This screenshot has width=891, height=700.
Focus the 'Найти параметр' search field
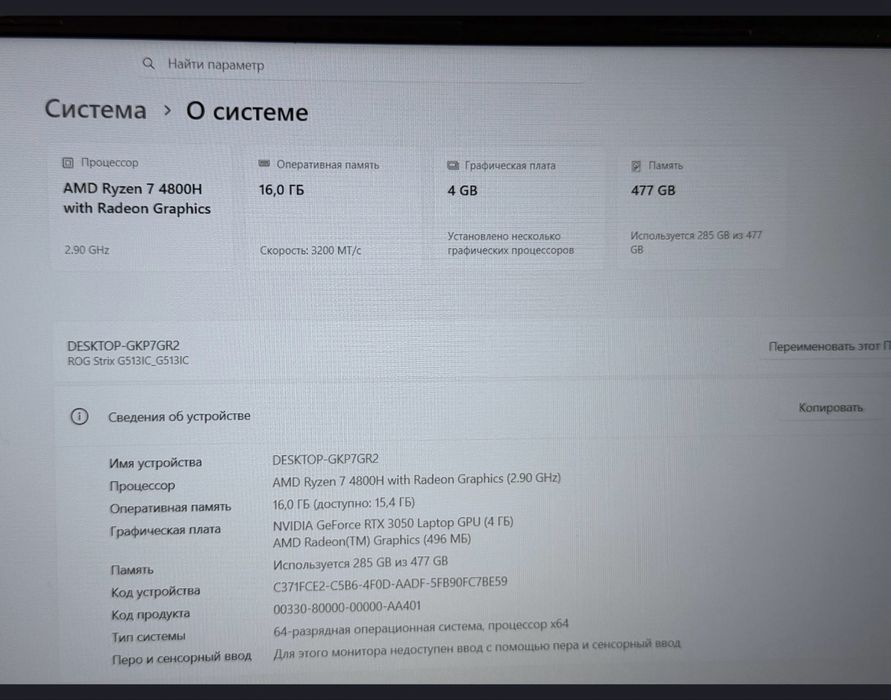tap(361, 65)
